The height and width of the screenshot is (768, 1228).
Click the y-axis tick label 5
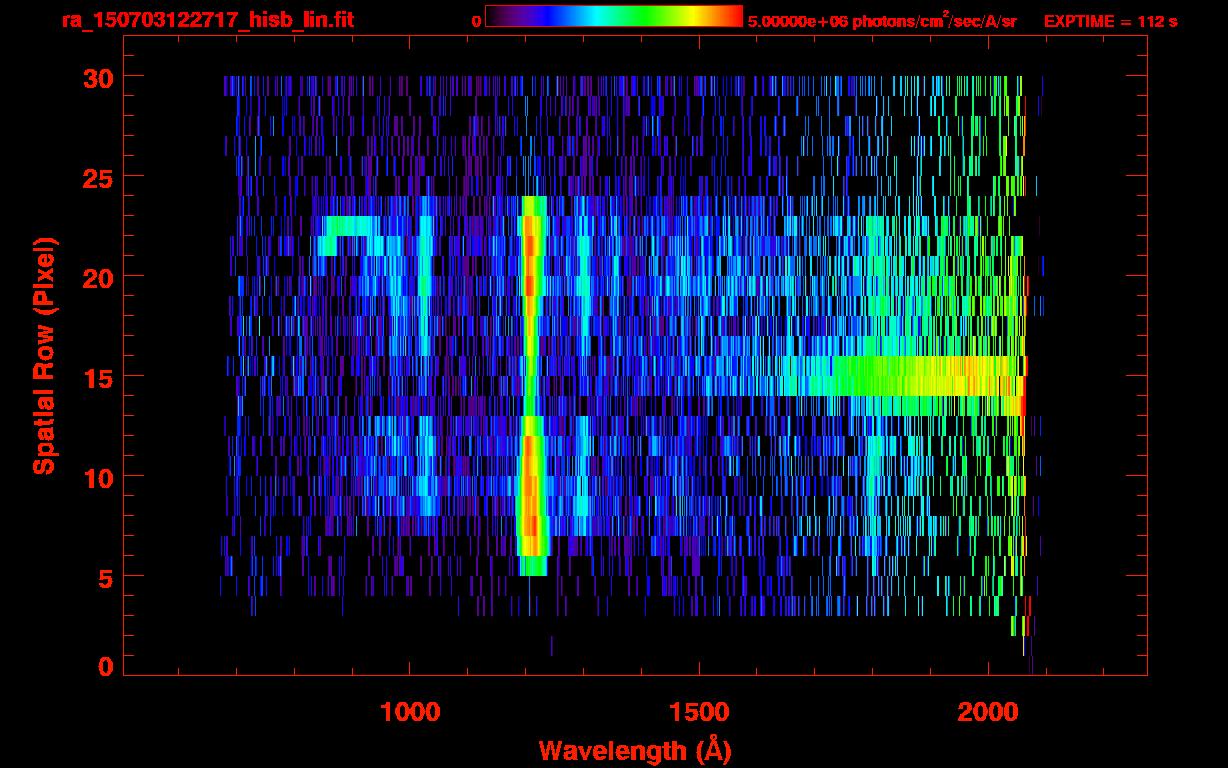click(x=104, y=577)
